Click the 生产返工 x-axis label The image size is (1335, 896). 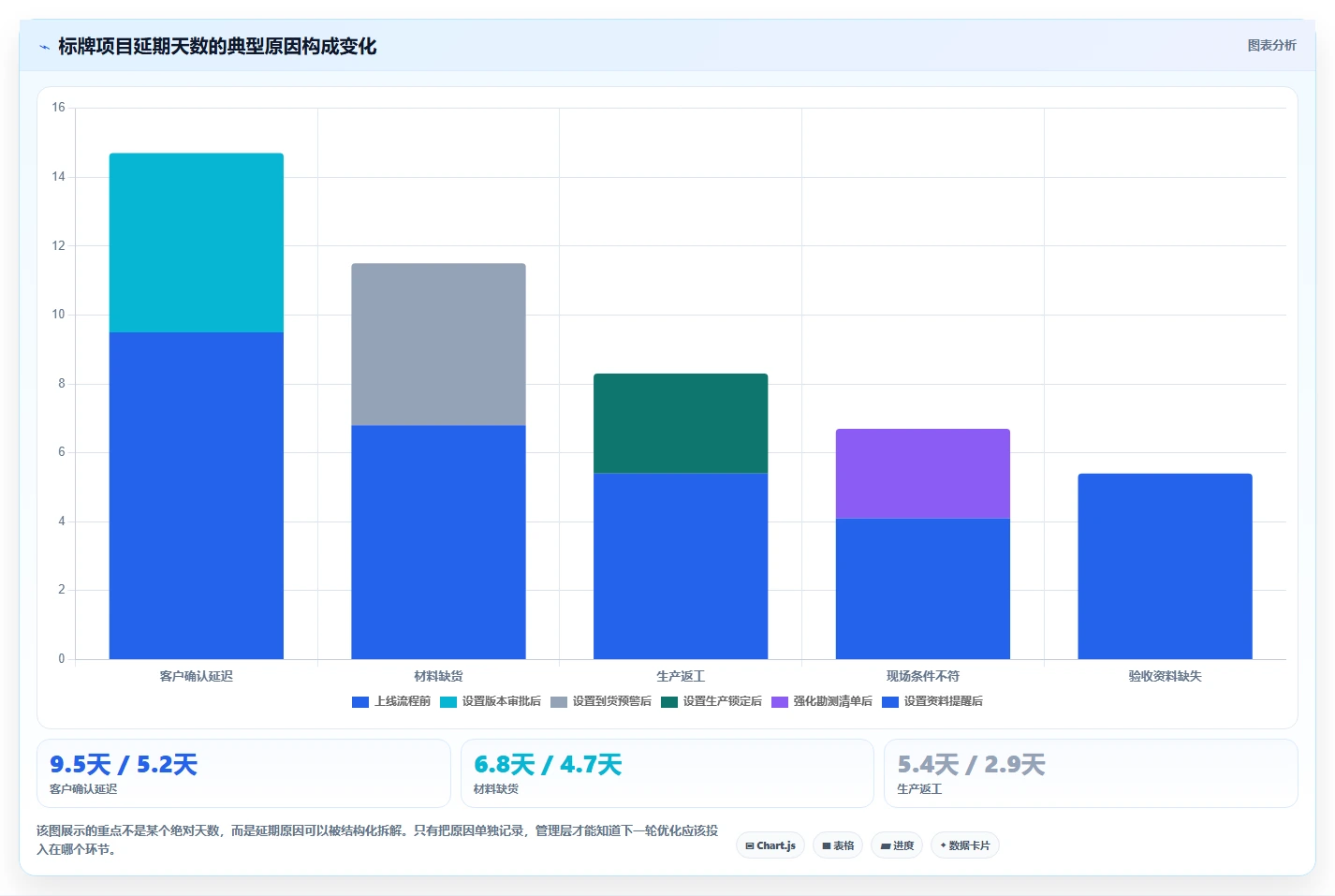coord(681,676)
